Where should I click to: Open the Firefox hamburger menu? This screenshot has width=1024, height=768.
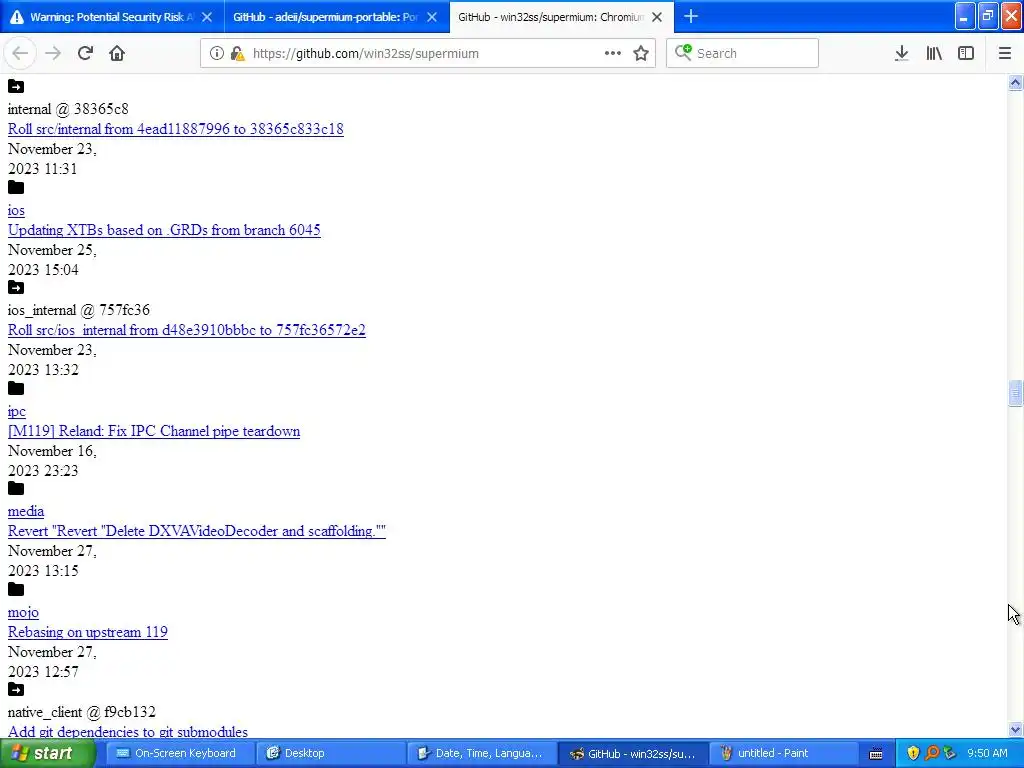tap(1005, 54)
